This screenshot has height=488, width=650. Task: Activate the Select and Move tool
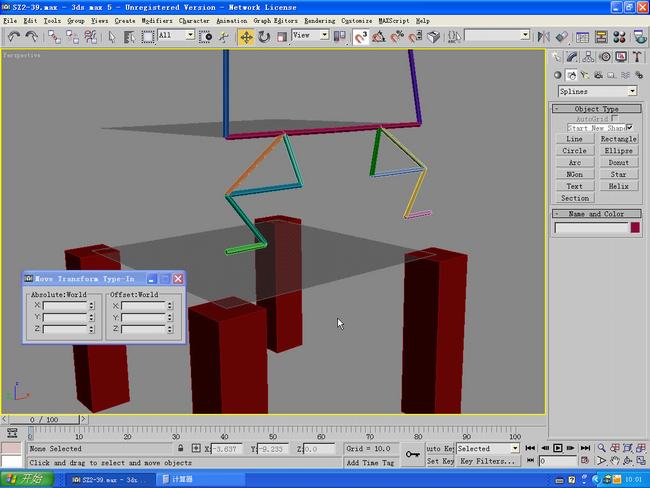click(246, 37)
